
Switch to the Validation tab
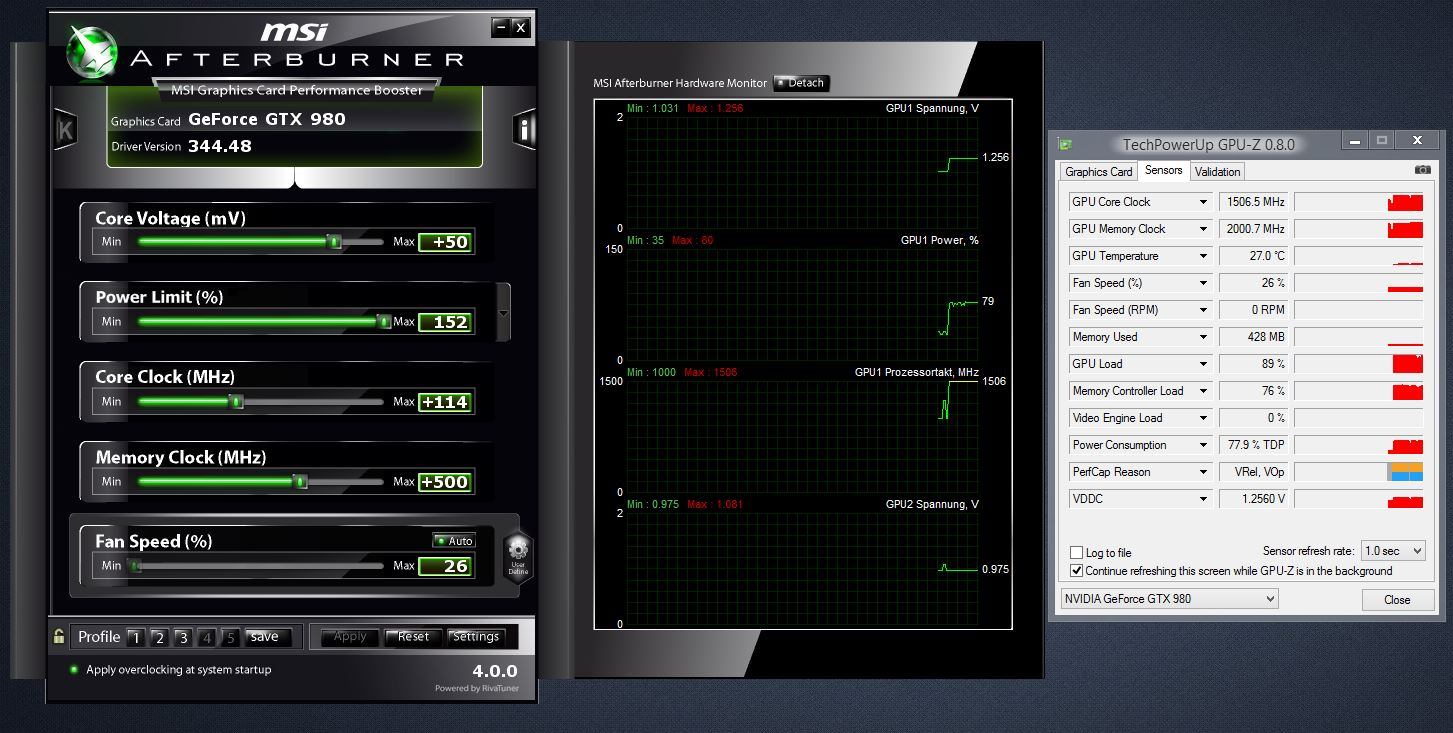(1217, 172)
